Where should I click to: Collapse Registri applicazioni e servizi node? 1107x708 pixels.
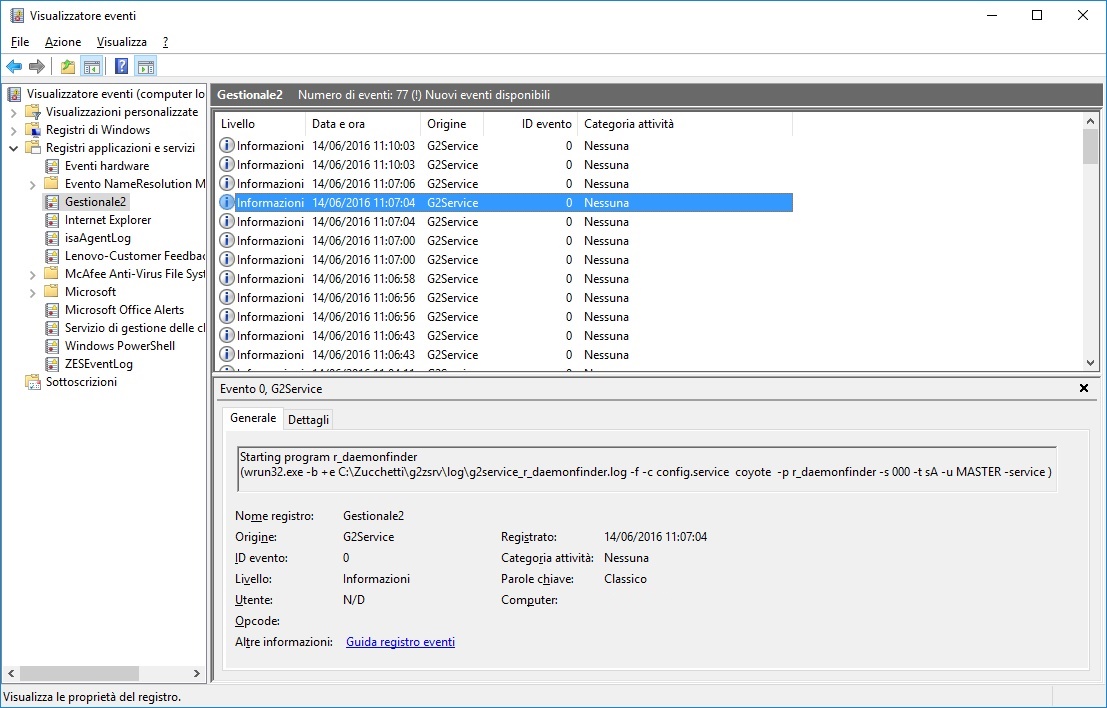(x=13, y=148)
